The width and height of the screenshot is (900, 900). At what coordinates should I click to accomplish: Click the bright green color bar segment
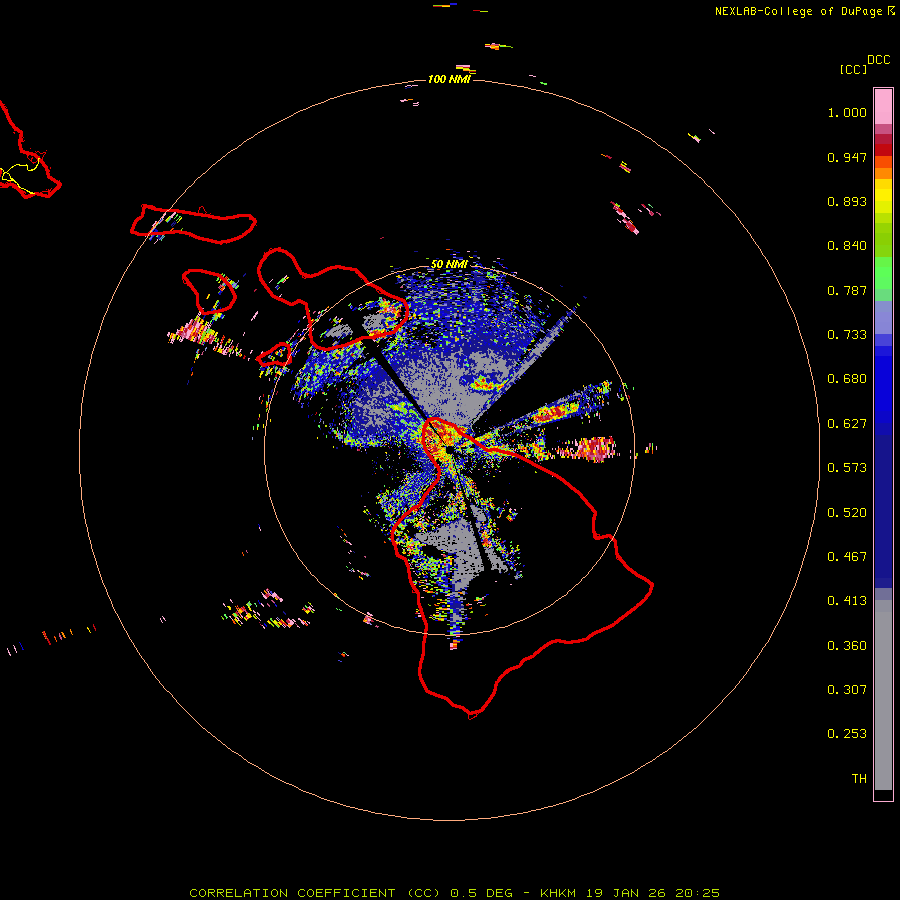883,273
